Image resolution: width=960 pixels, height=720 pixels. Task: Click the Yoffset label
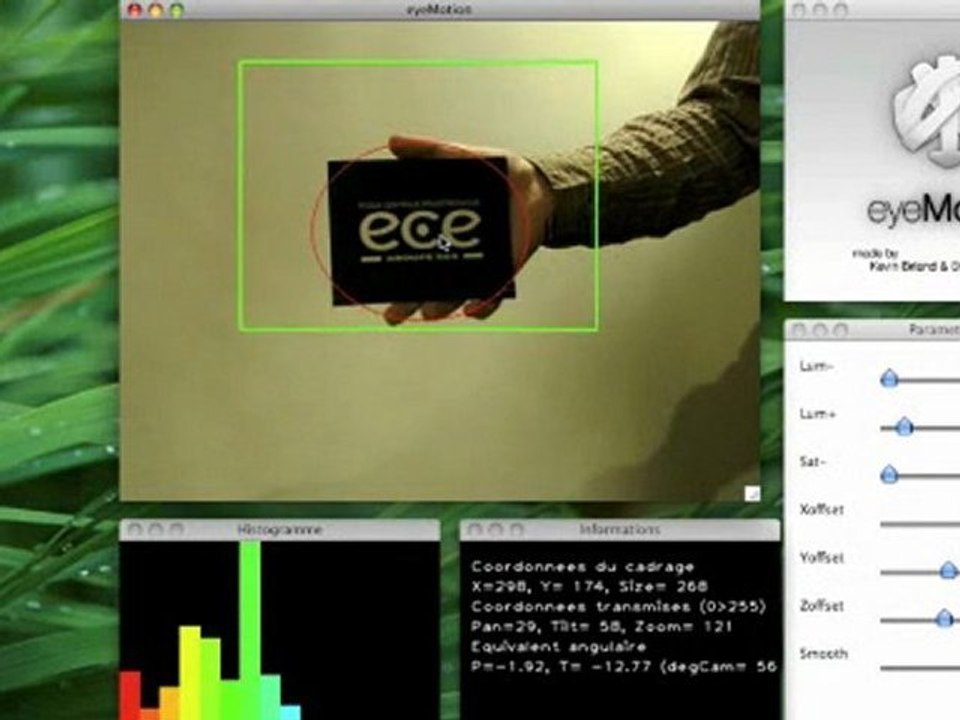coord(822,558)
